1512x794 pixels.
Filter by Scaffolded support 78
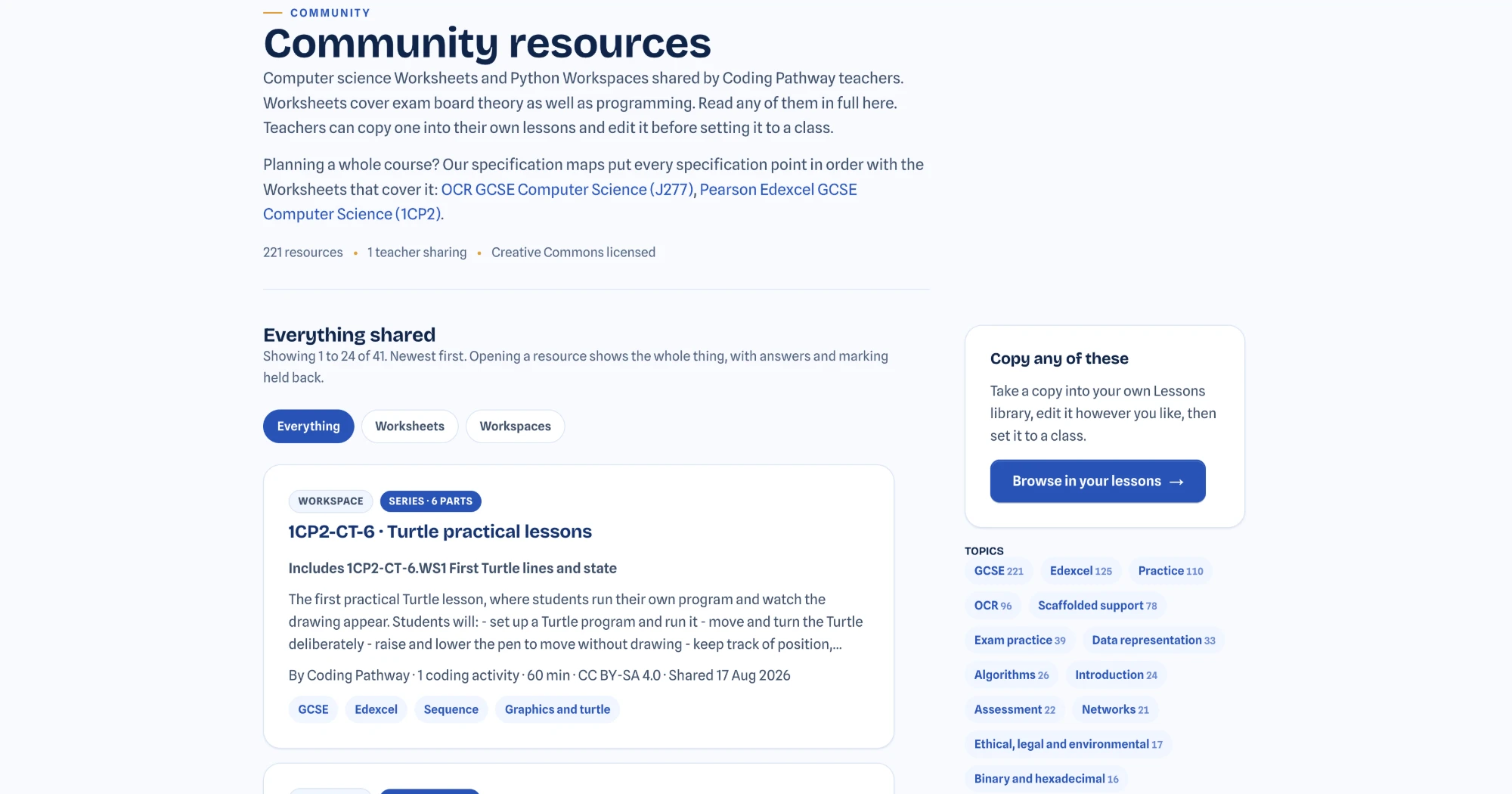coord(1097,606)
